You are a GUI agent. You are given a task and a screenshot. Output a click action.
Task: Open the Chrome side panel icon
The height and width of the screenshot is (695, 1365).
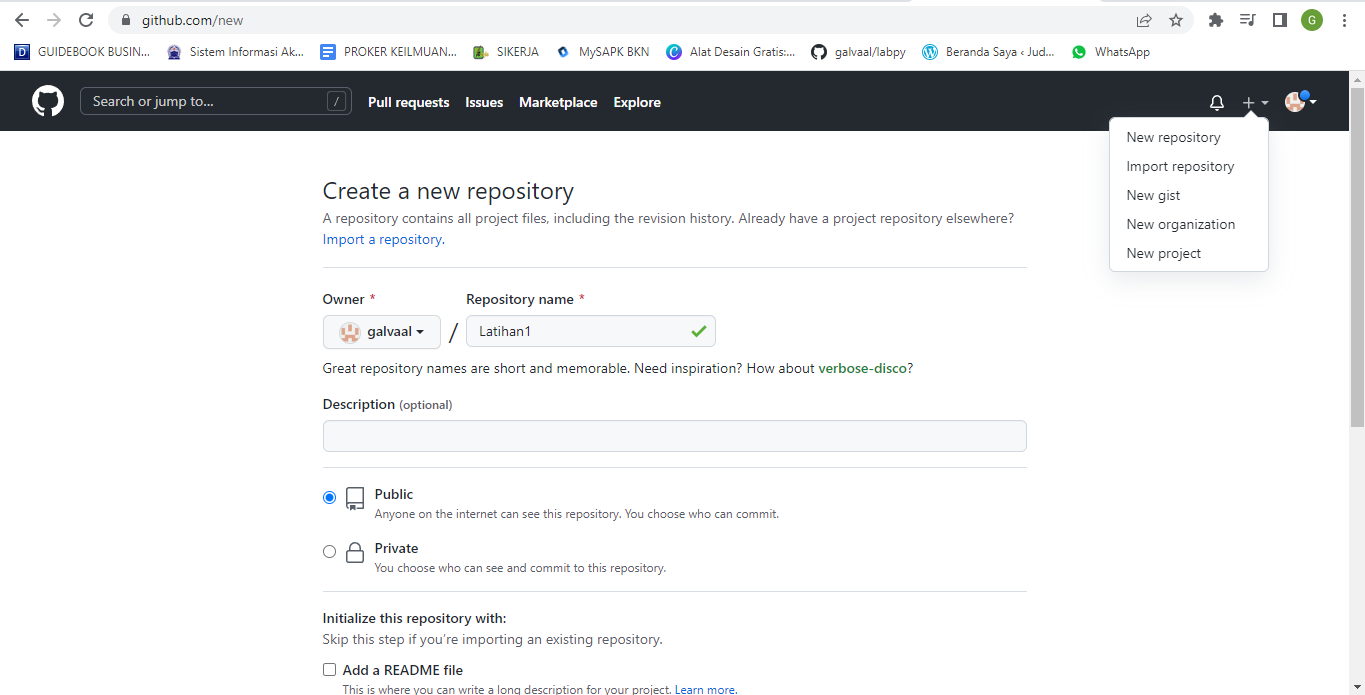click(1280, 19)
